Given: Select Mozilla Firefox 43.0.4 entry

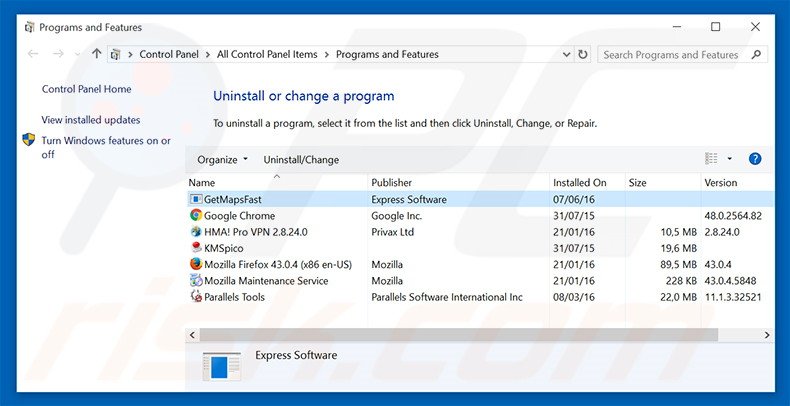Looking at the screenshot, I should point(278,264).
